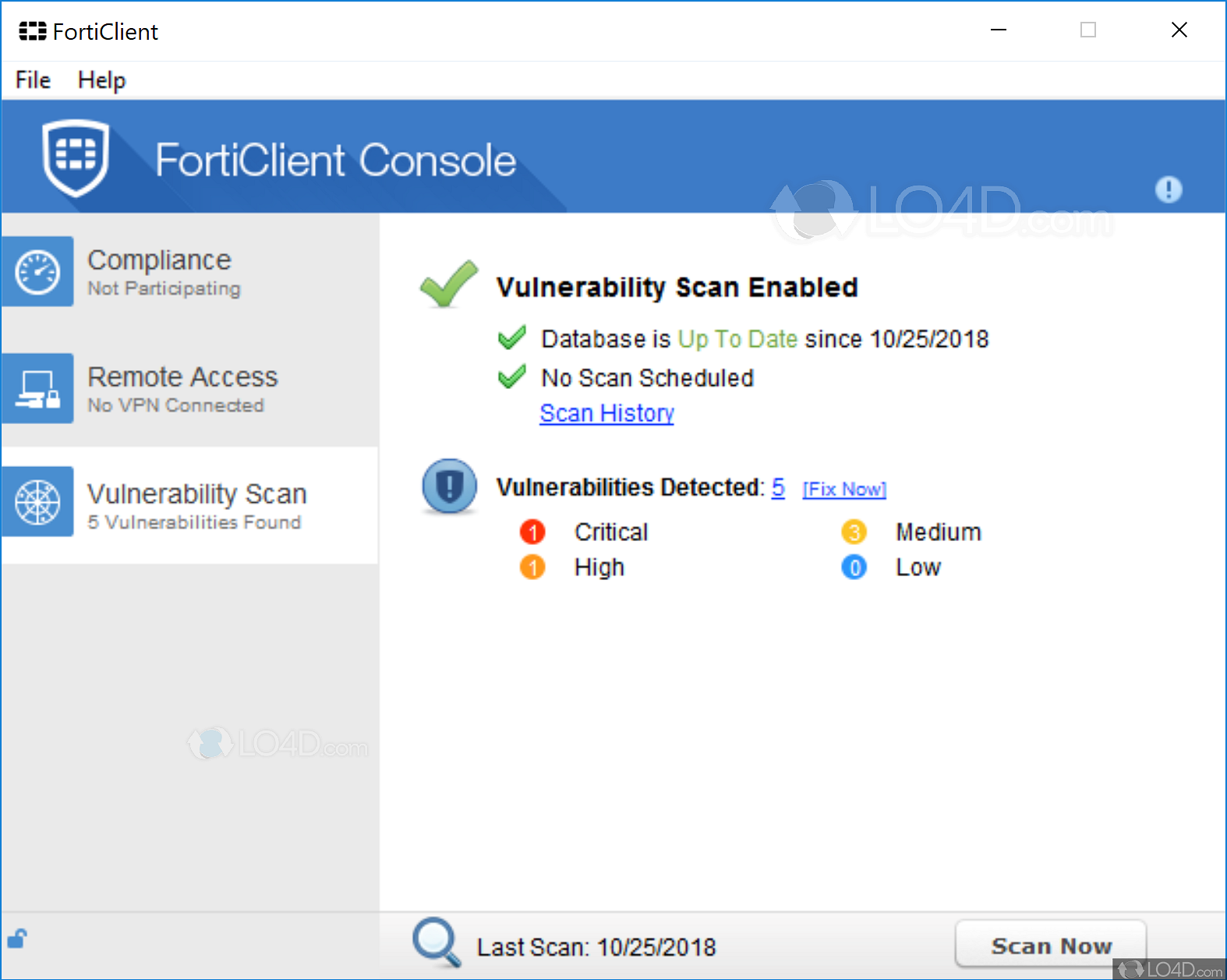Open the Help menu
This screenshot has width=1227, height=980.
coord(101,80)
